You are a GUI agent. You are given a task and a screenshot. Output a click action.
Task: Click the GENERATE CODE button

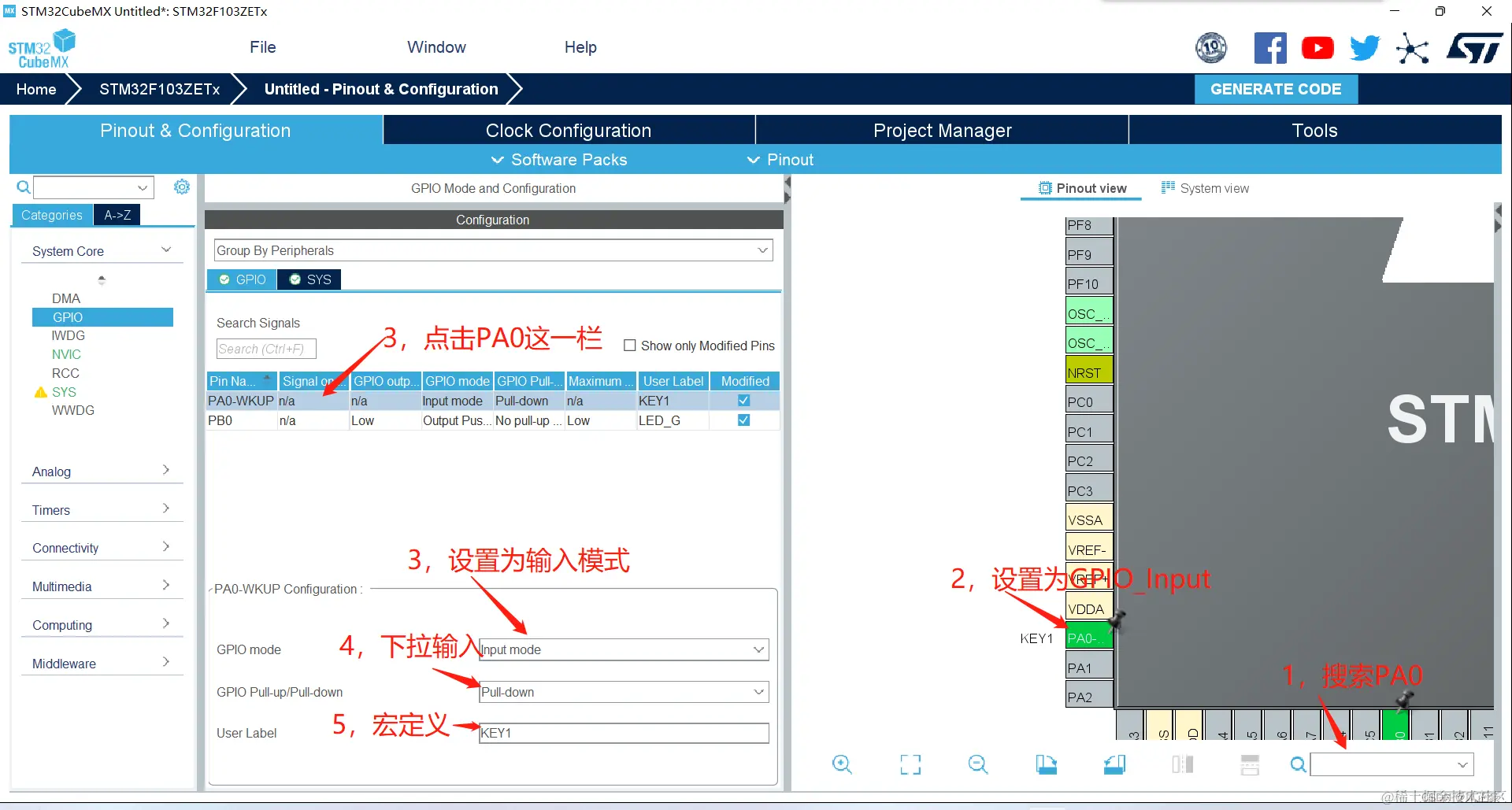(1276, 89)
